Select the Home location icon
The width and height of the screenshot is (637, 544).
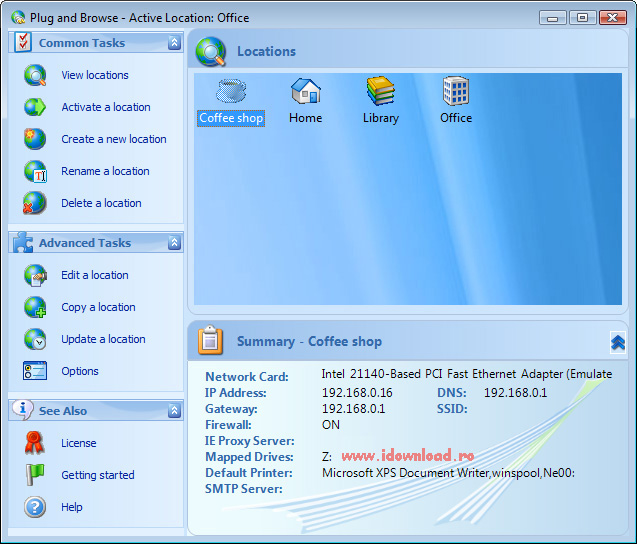(305, 92)
